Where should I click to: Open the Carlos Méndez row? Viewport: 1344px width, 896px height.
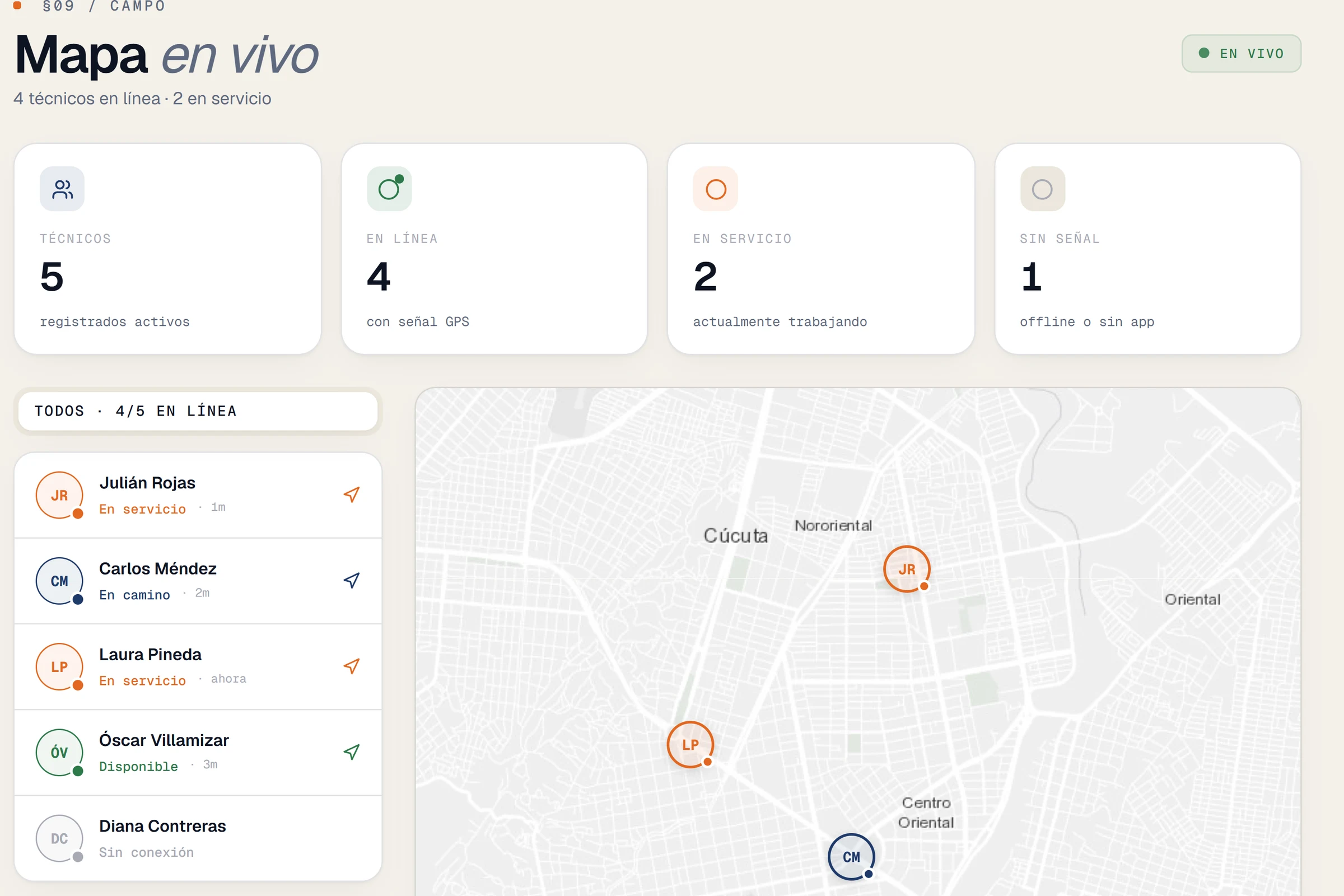[x=198, y=581]
